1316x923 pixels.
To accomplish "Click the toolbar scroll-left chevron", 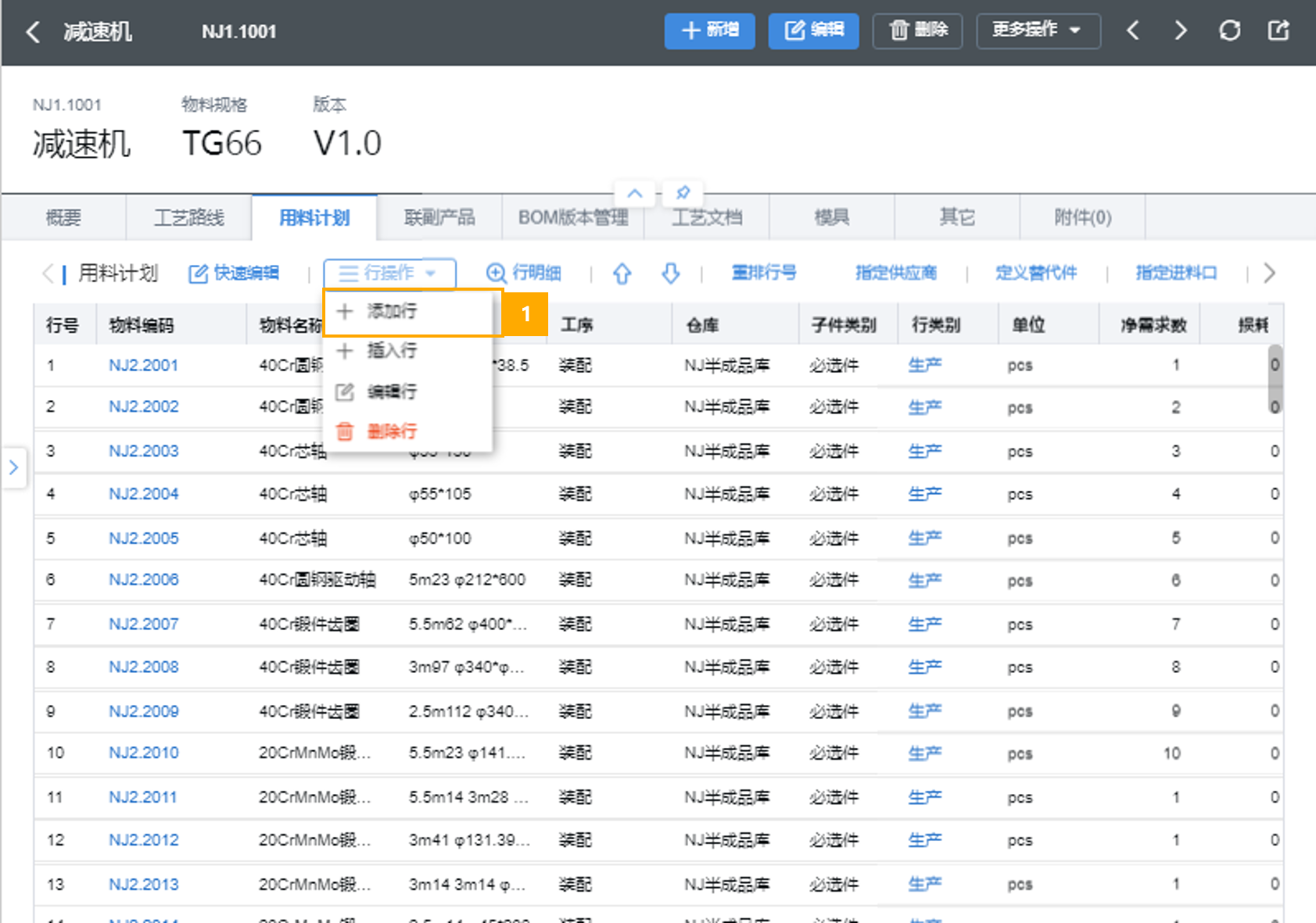I will tap(48, 273).
